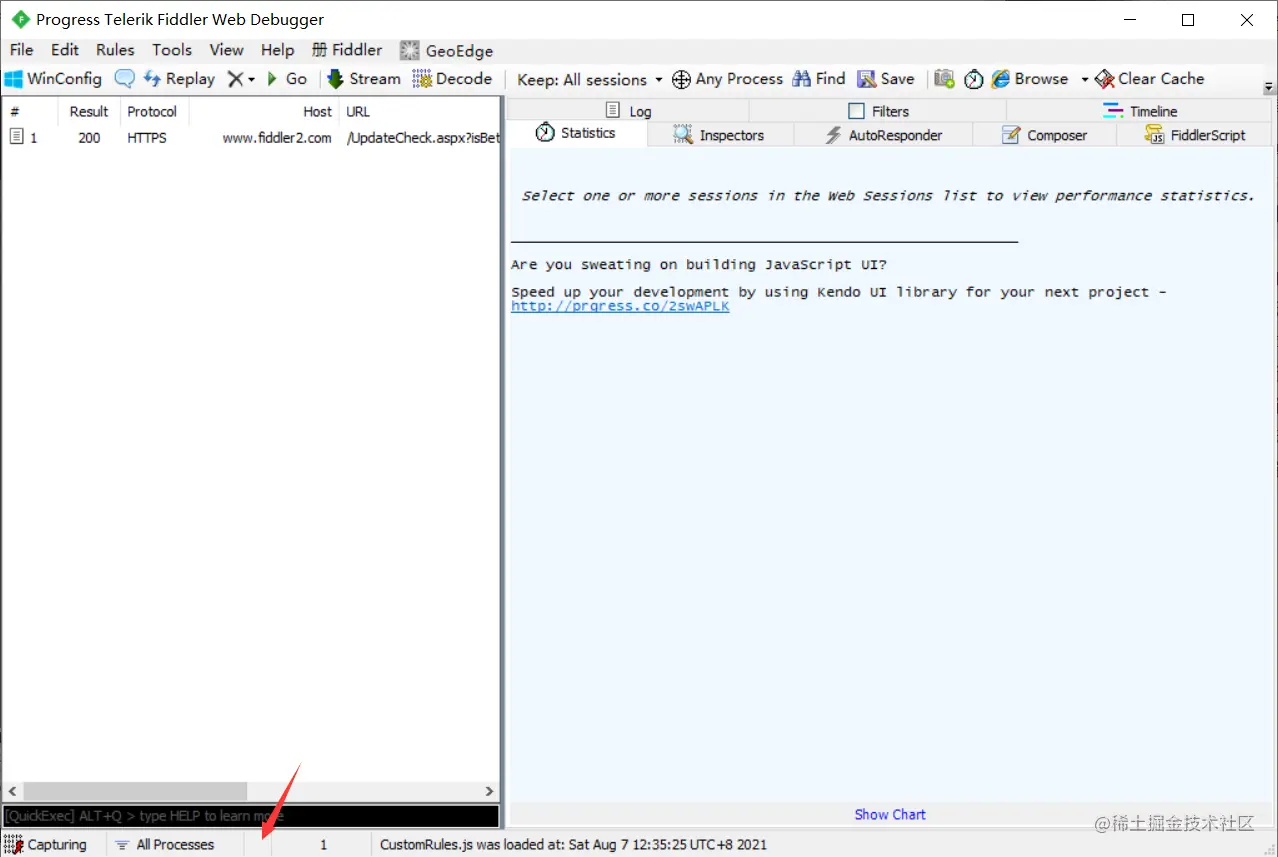This screenshot has height=857, width=1278.
Task: Open the Edit menu
Action: tap(65, 50)
